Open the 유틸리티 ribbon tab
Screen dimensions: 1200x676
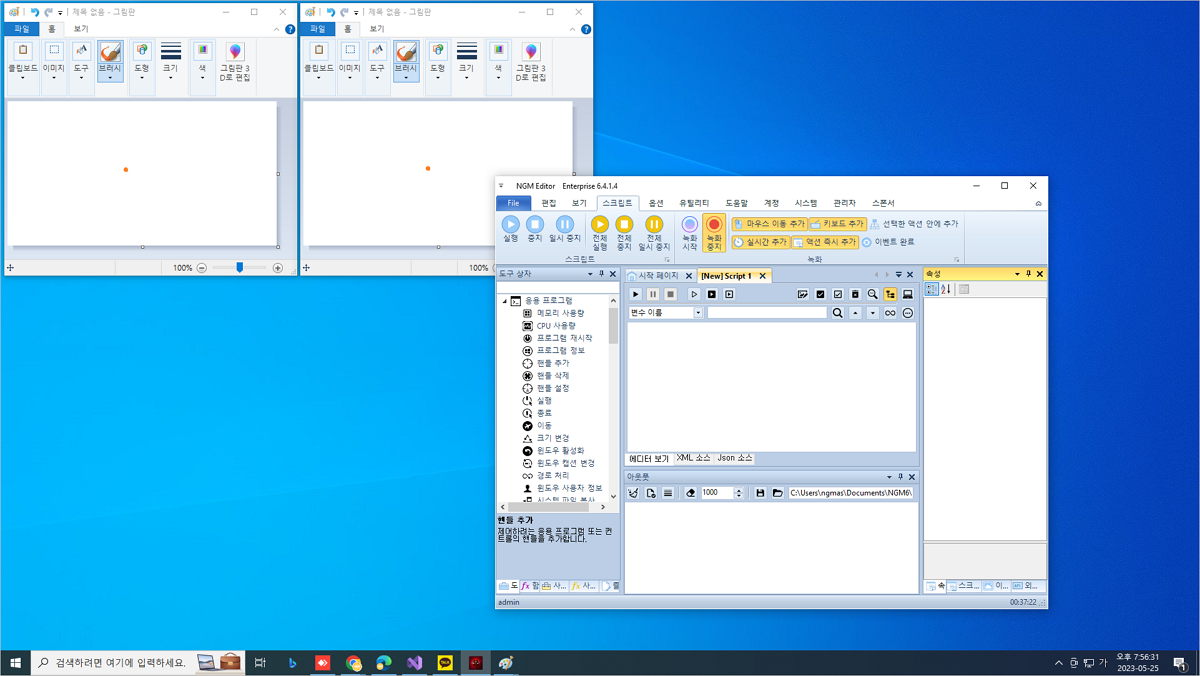point(694,203)
